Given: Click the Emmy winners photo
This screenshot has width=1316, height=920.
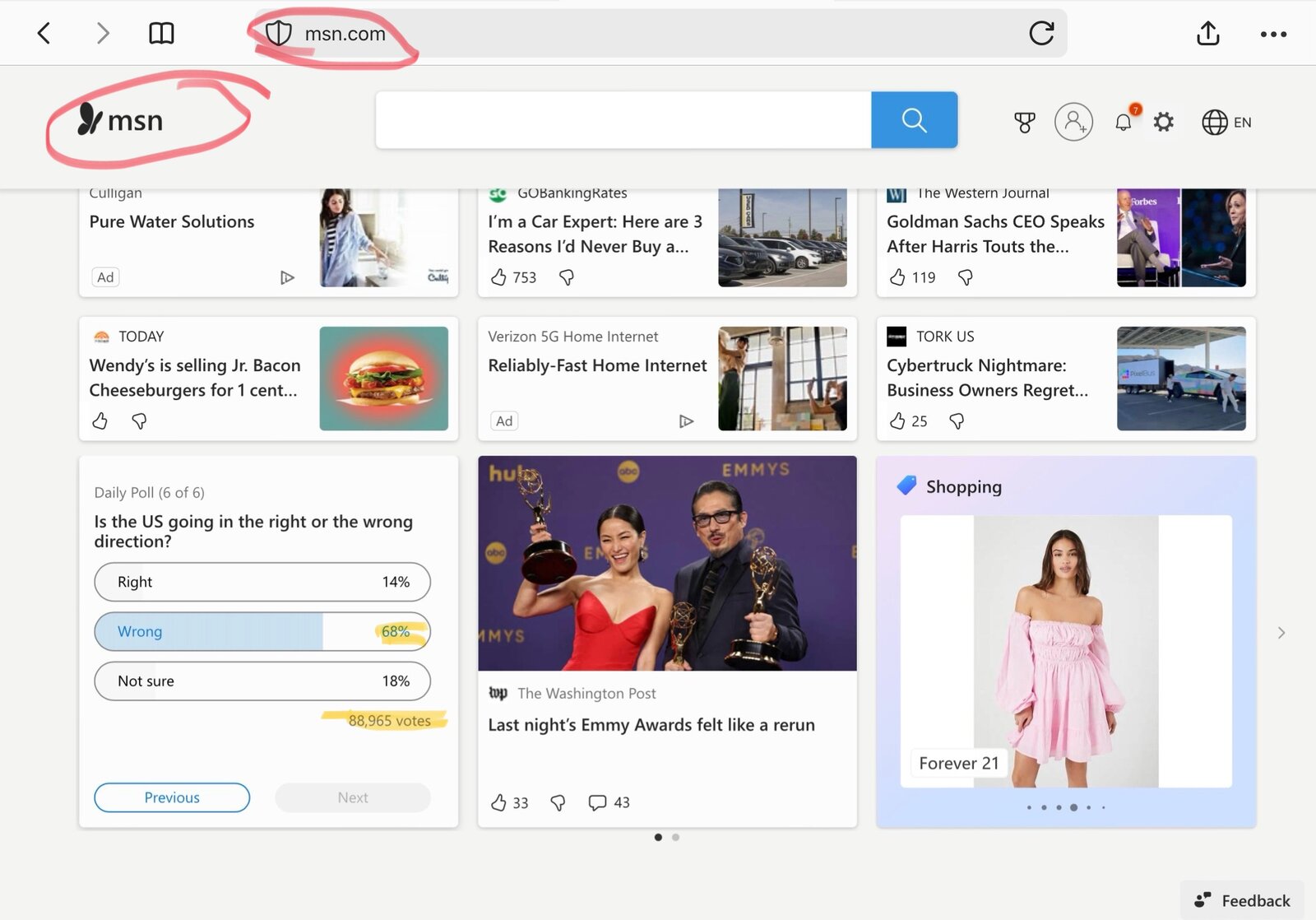Looking at the screenshot, I should (667, 564).
